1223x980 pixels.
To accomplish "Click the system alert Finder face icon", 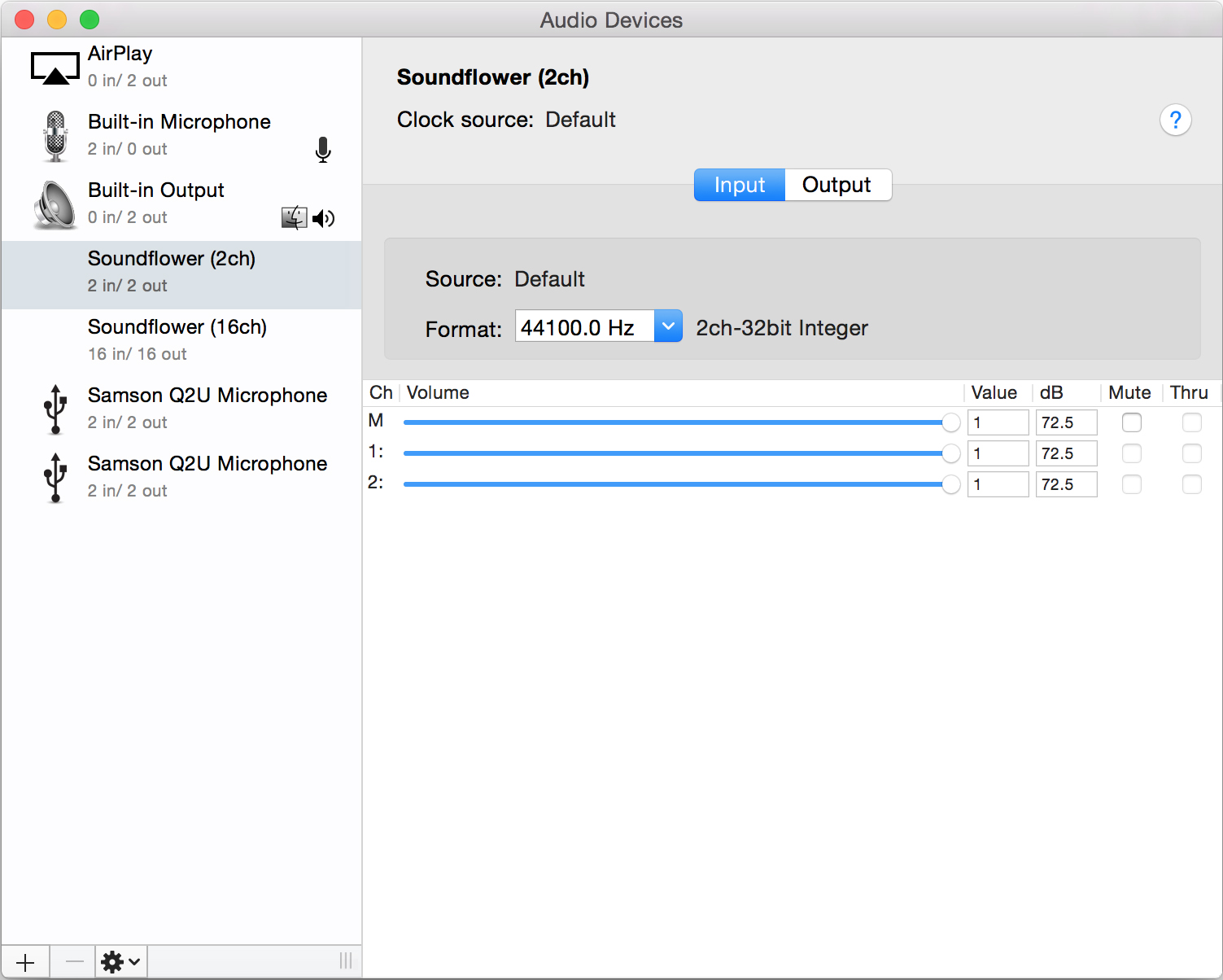I will pyautogui.click(x=294, y=217).
